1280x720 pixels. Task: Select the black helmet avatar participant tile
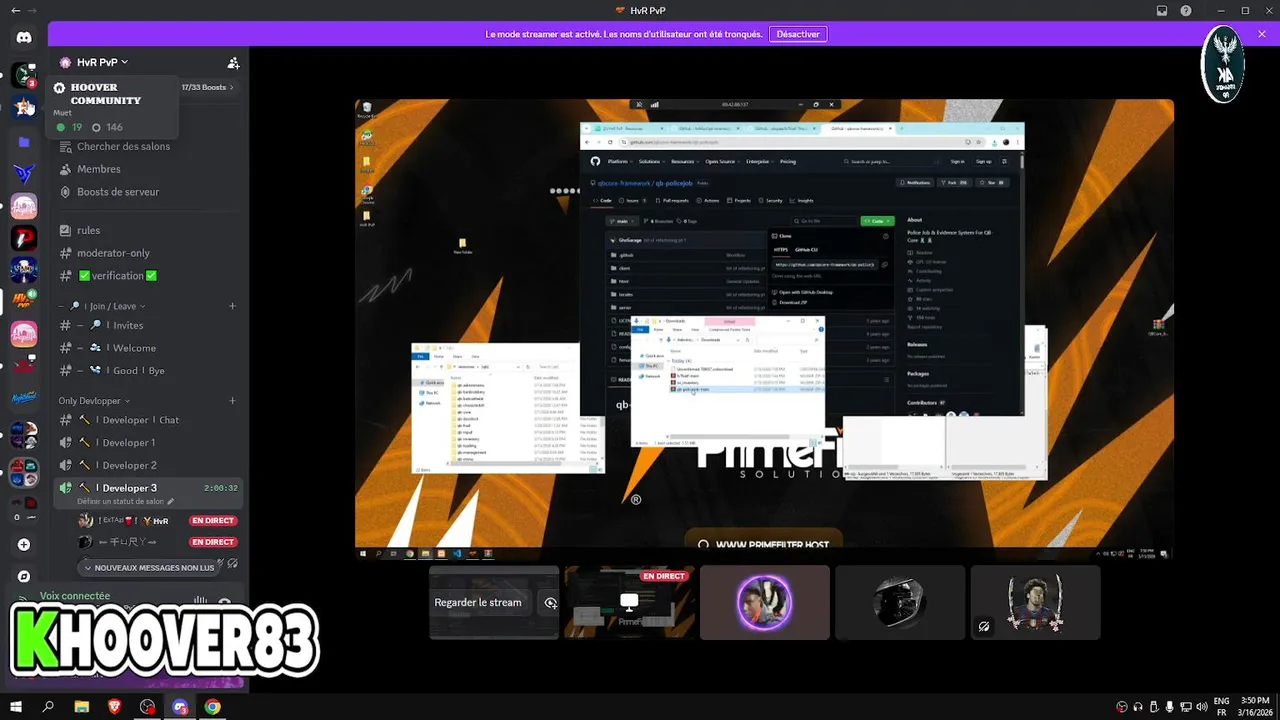[900, 603]
